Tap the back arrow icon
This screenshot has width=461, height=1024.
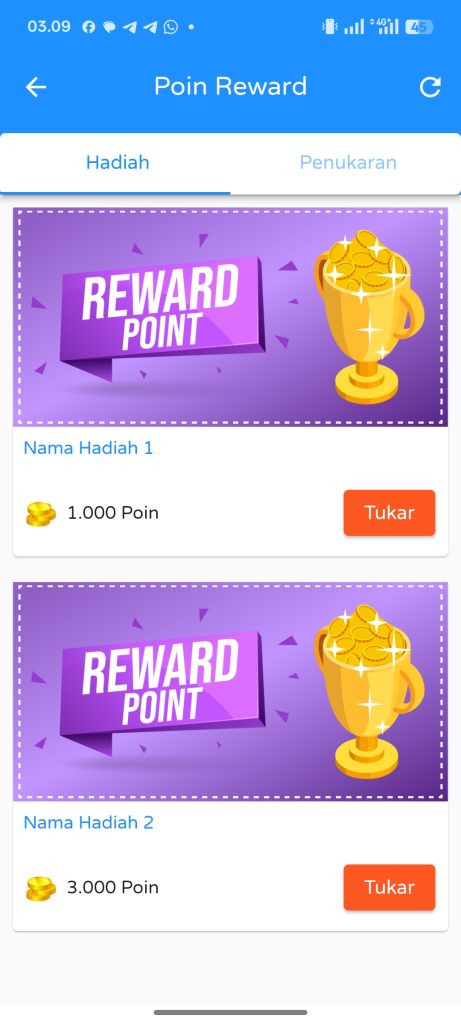coord(36,87)
